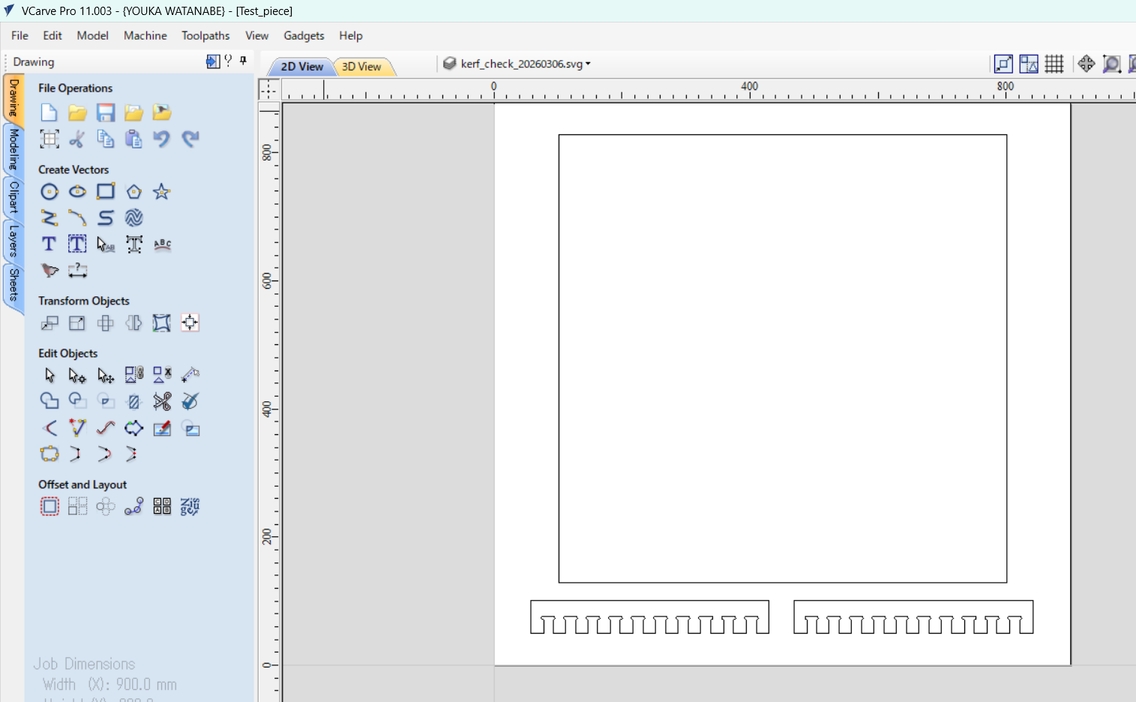
Task: Save the file with floppy icon
Action: [106, 112]
